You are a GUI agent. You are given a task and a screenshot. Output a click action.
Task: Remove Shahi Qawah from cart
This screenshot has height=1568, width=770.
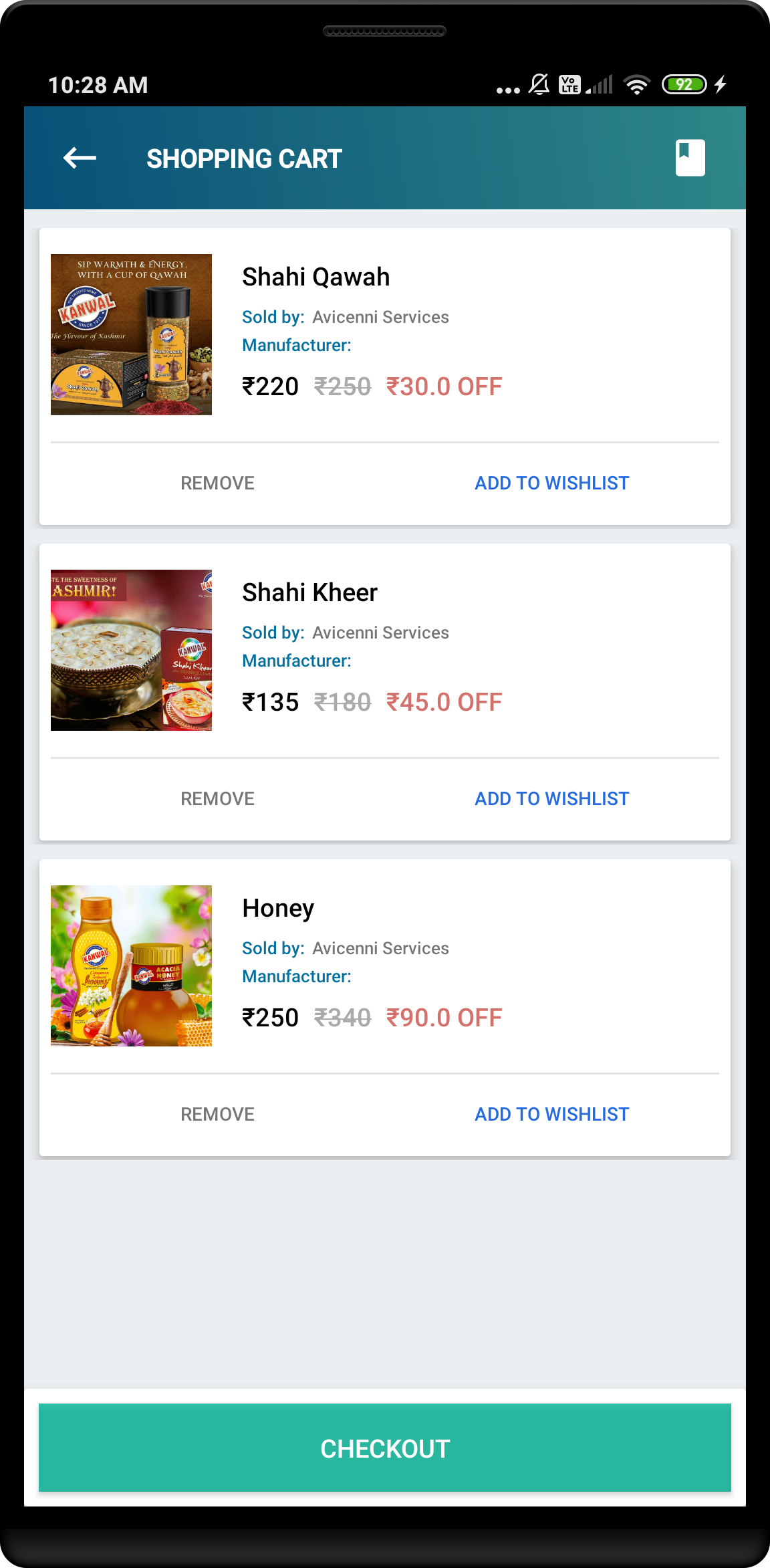(217, 483)
